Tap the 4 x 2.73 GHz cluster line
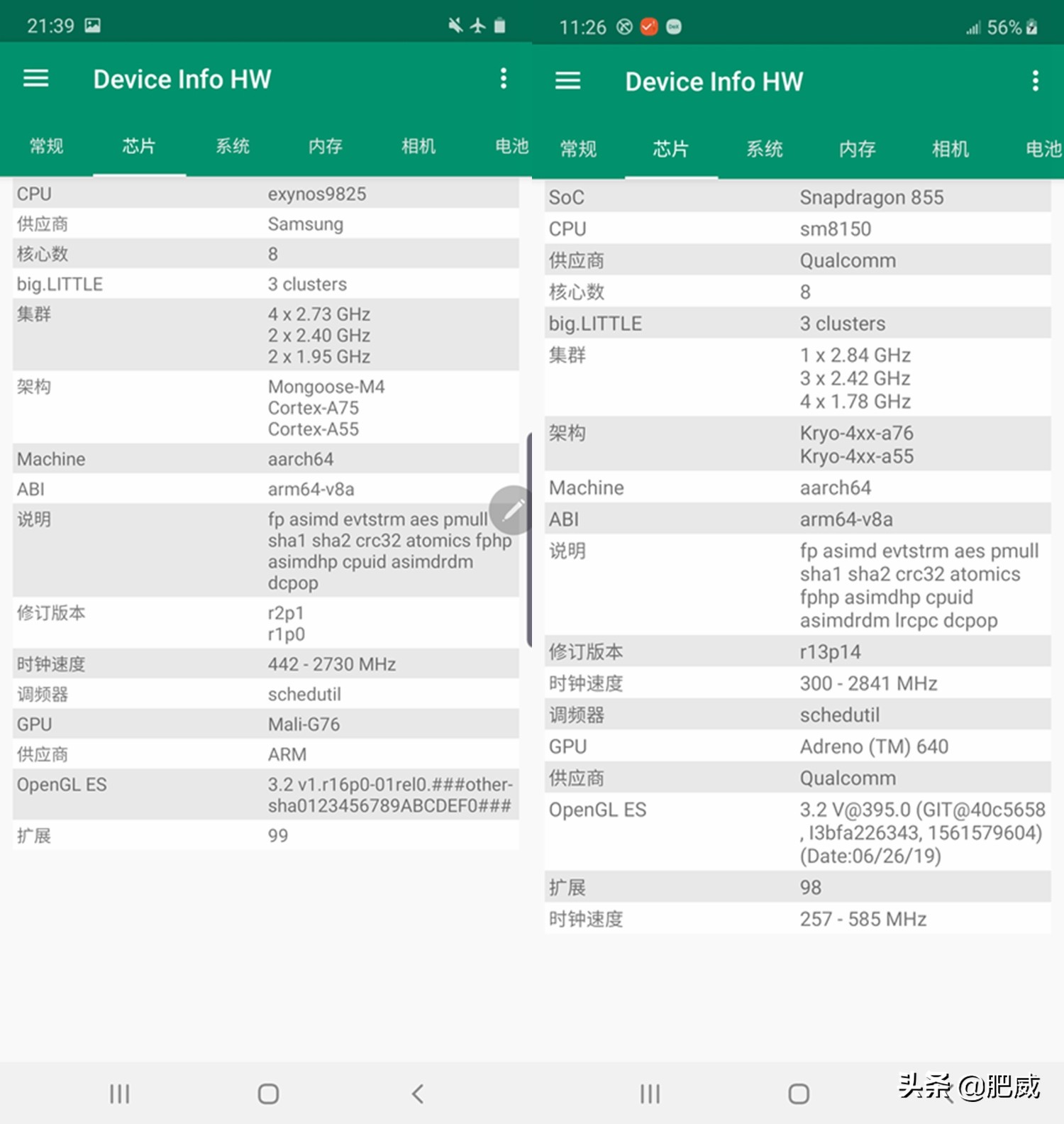This screenshot has width=1064, height=1124. point(319,314)
